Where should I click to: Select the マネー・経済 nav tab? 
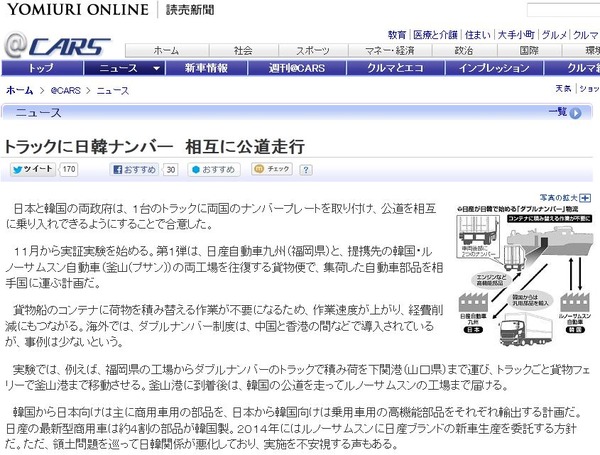point(390,51)
